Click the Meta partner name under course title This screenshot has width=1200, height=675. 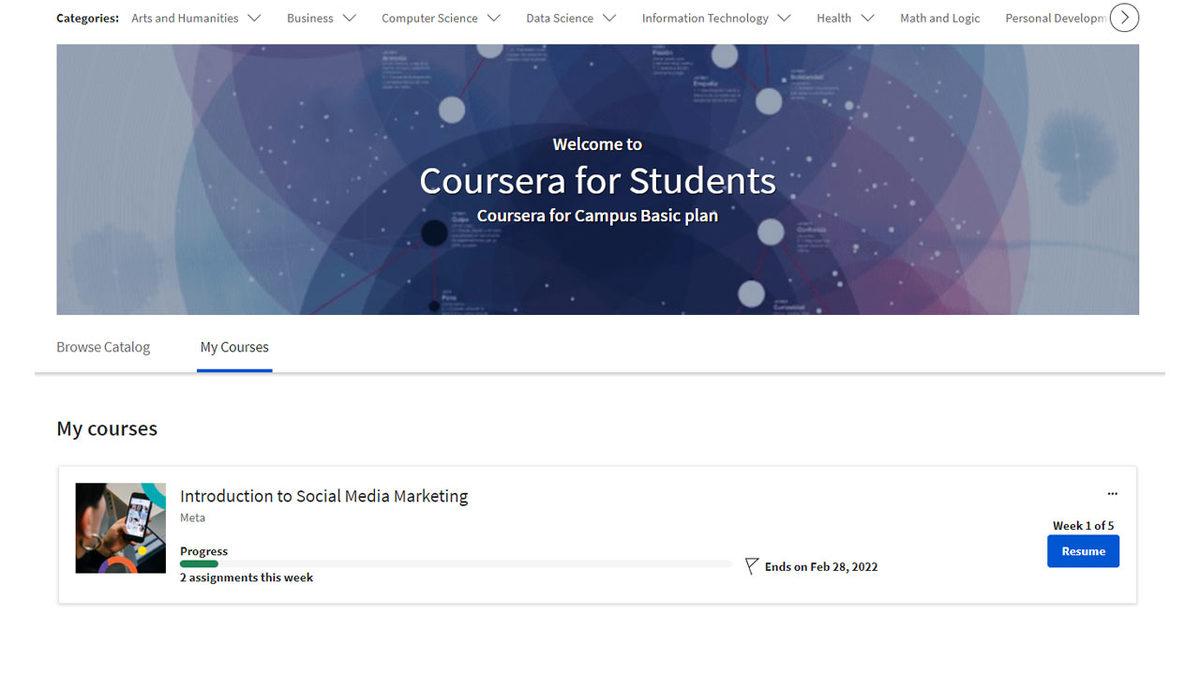point(192,518)
